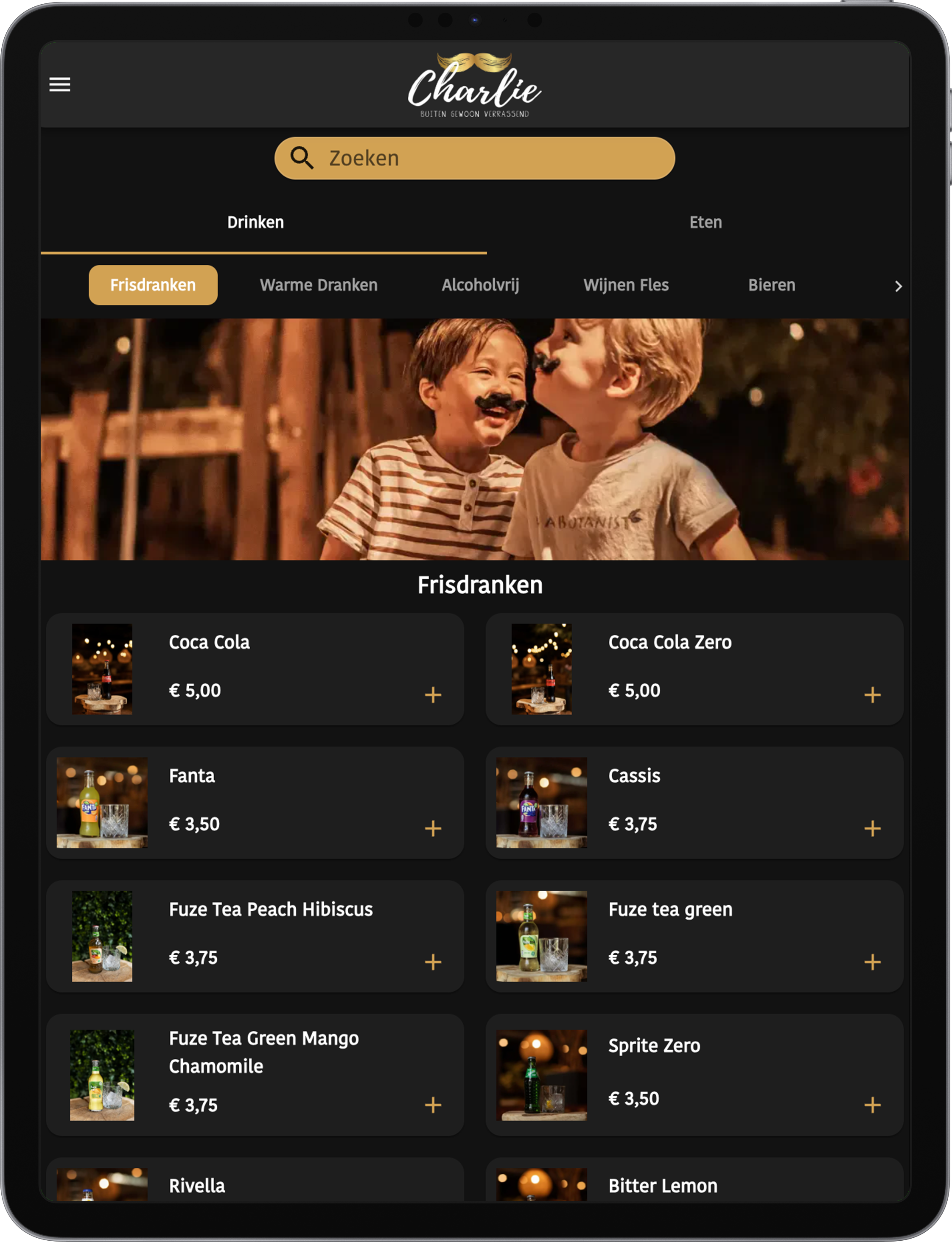Screen dimensions: 952x1242
Task: Add Fuze Tea Peach Hibiscus to order
Action: 434,962
